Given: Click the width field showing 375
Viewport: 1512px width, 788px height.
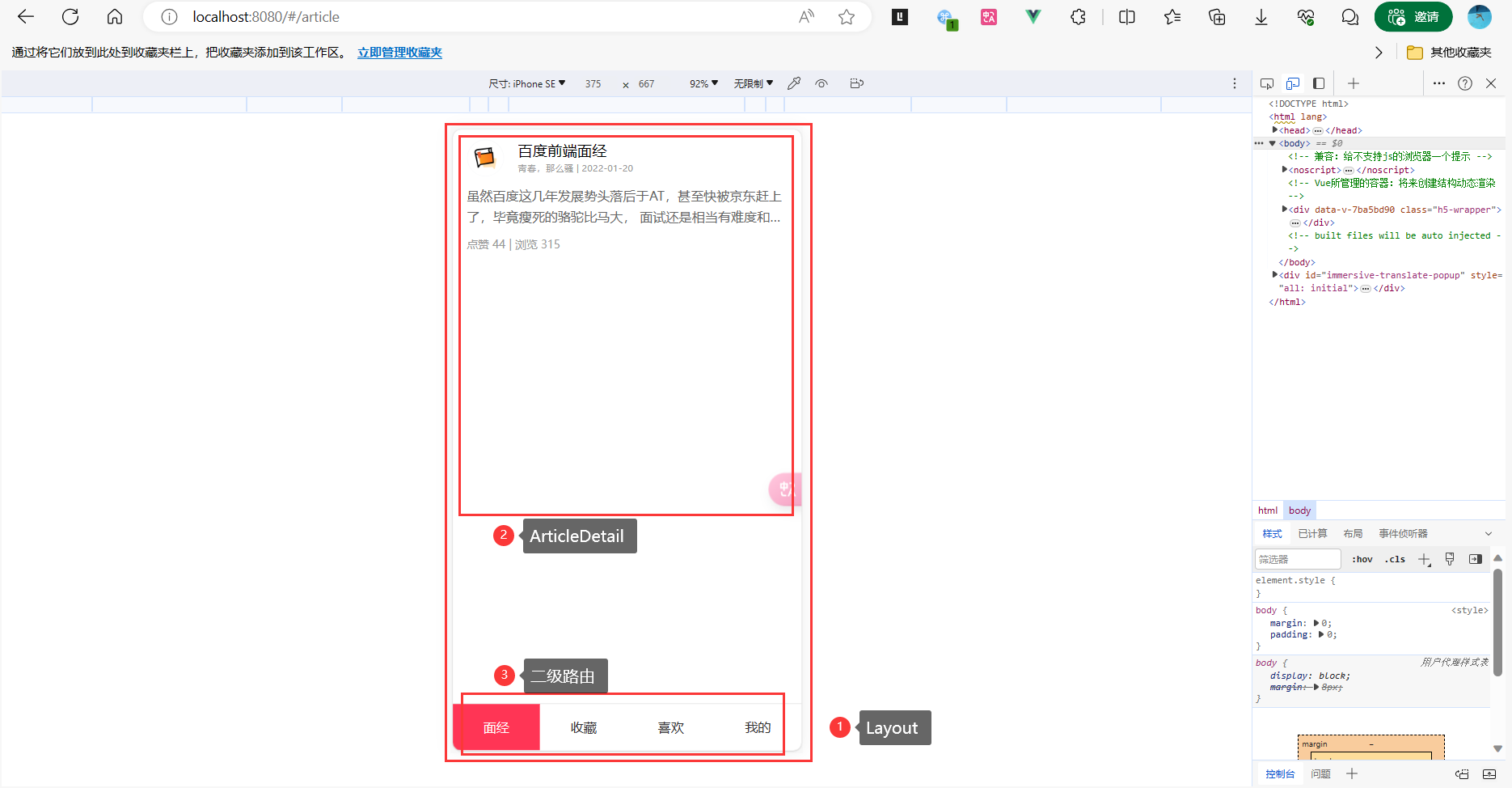Looking at the screenshot, I should click(x=593, y=84).
